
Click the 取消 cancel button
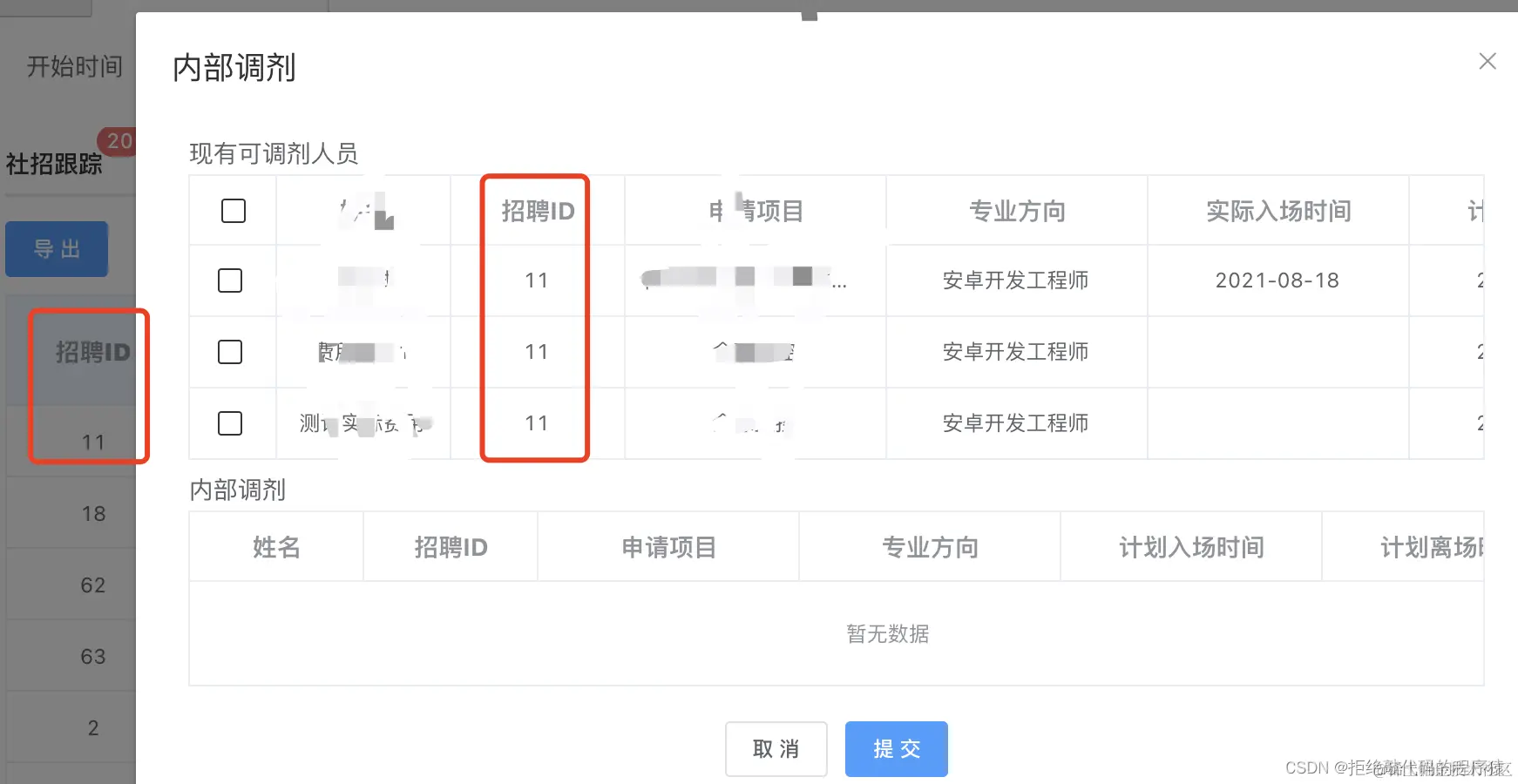click(776, 747)
